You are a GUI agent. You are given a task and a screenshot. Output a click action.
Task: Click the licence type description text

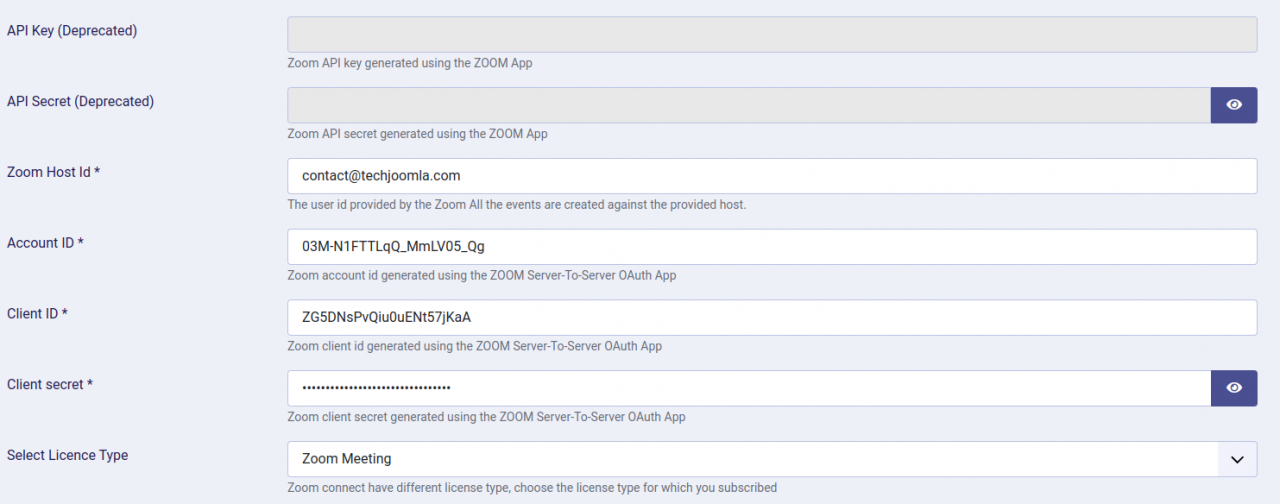531,488
